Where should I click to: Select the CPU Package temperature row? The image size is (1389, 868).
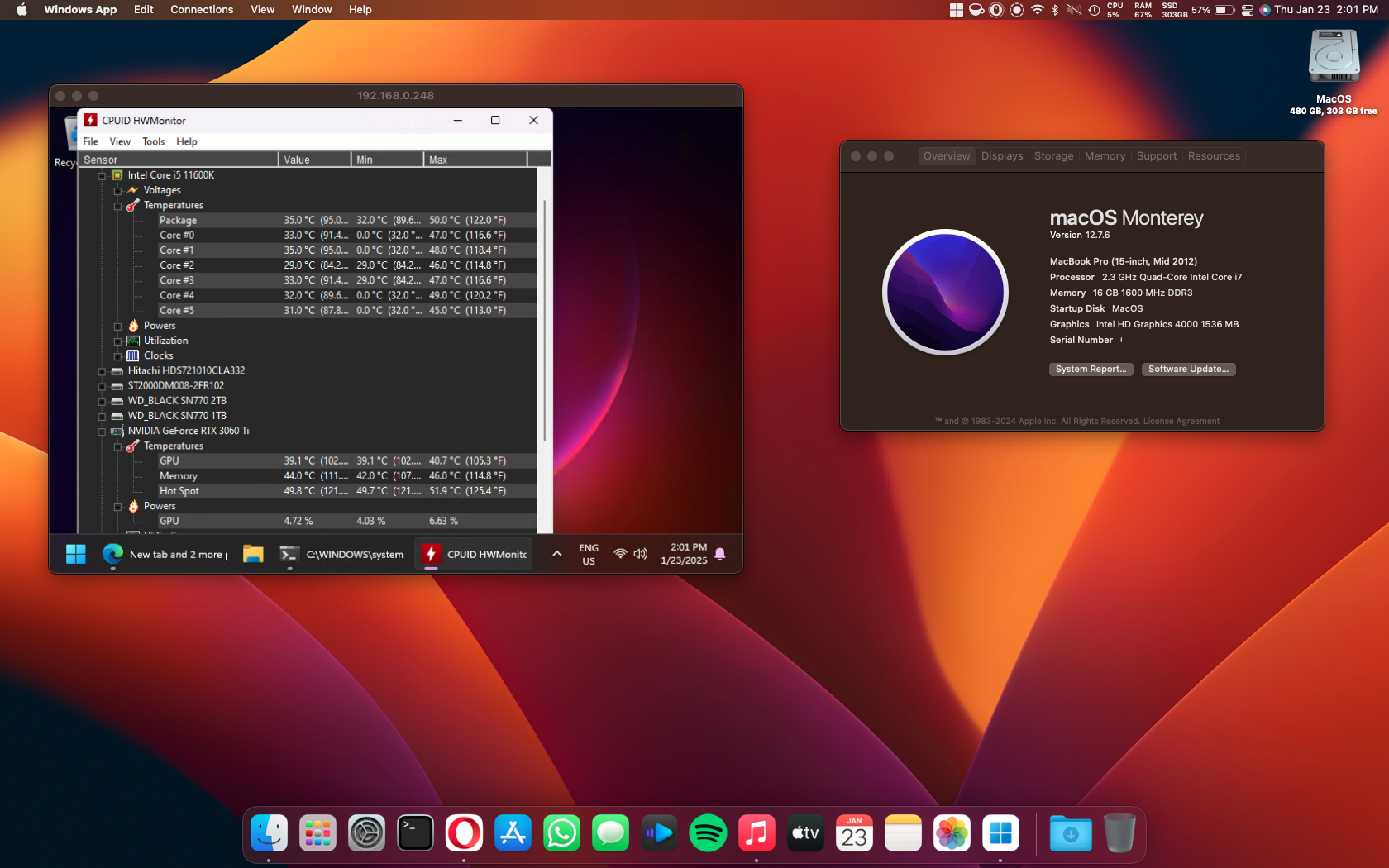pyautogui.click(x=346, y=221)
